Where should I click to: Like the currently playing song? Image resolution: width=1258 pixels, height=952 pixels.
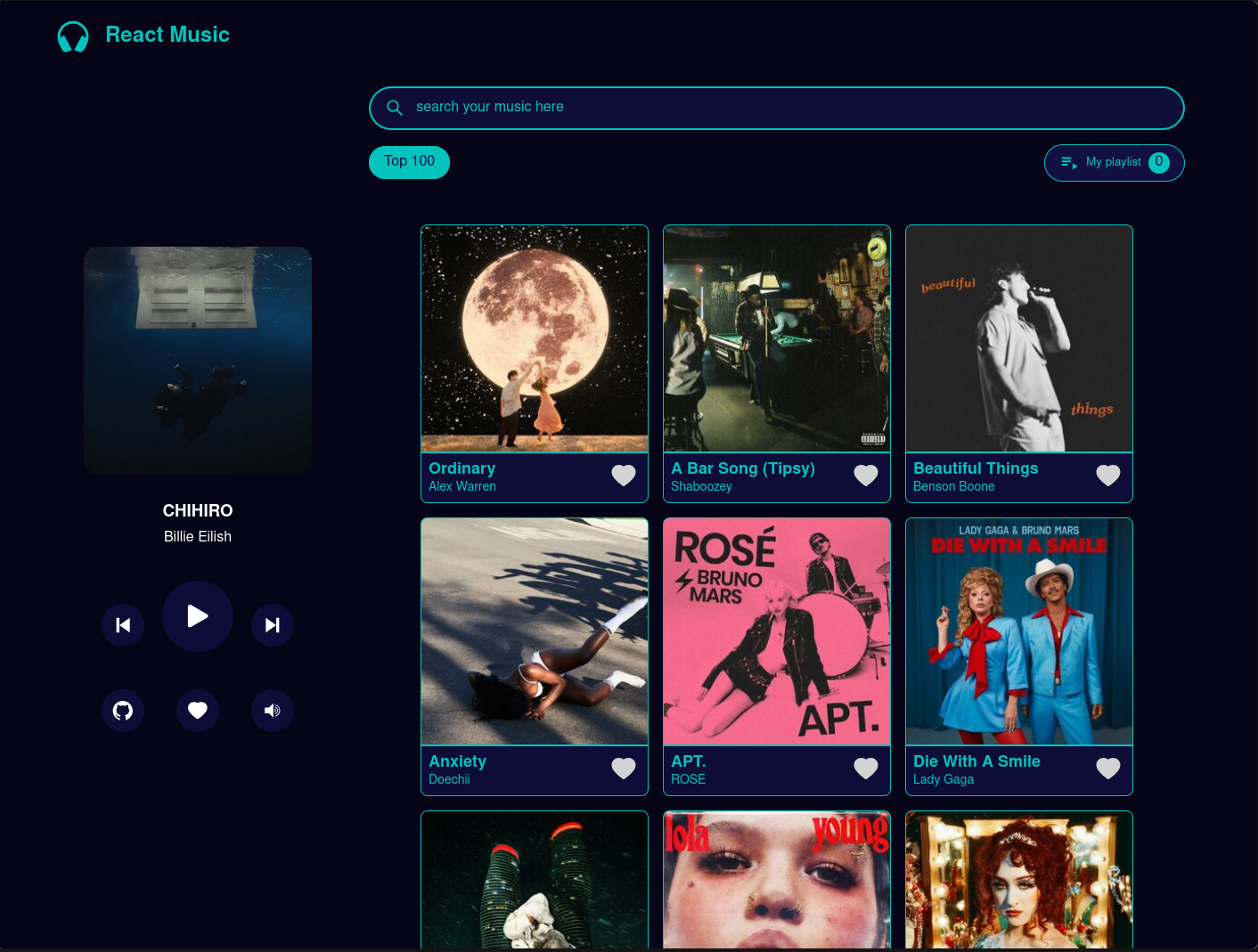click(198, 711)
